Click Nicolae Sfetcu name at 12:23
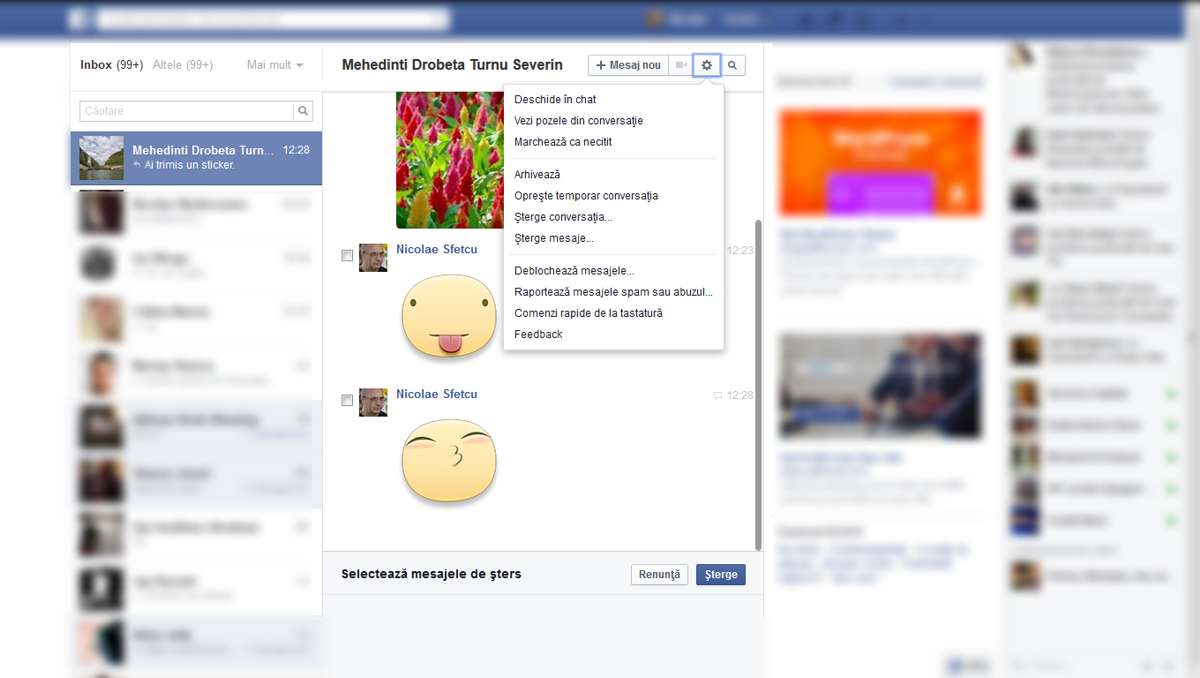 [x=436, y=249]
